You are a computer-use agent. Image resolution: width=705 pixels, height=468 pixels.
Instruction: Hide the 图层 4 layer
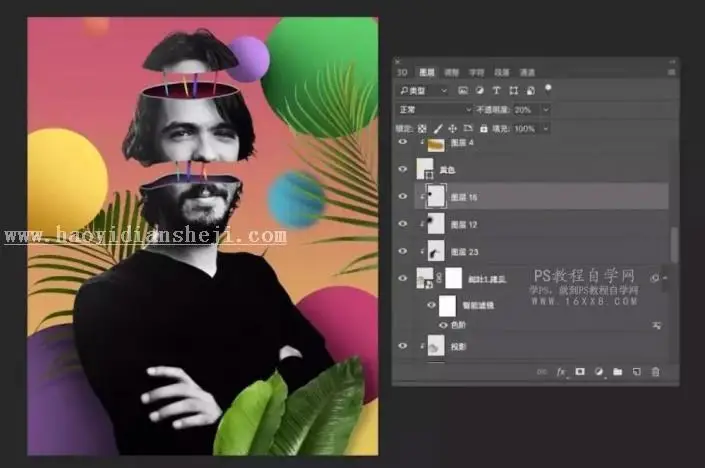403,142
